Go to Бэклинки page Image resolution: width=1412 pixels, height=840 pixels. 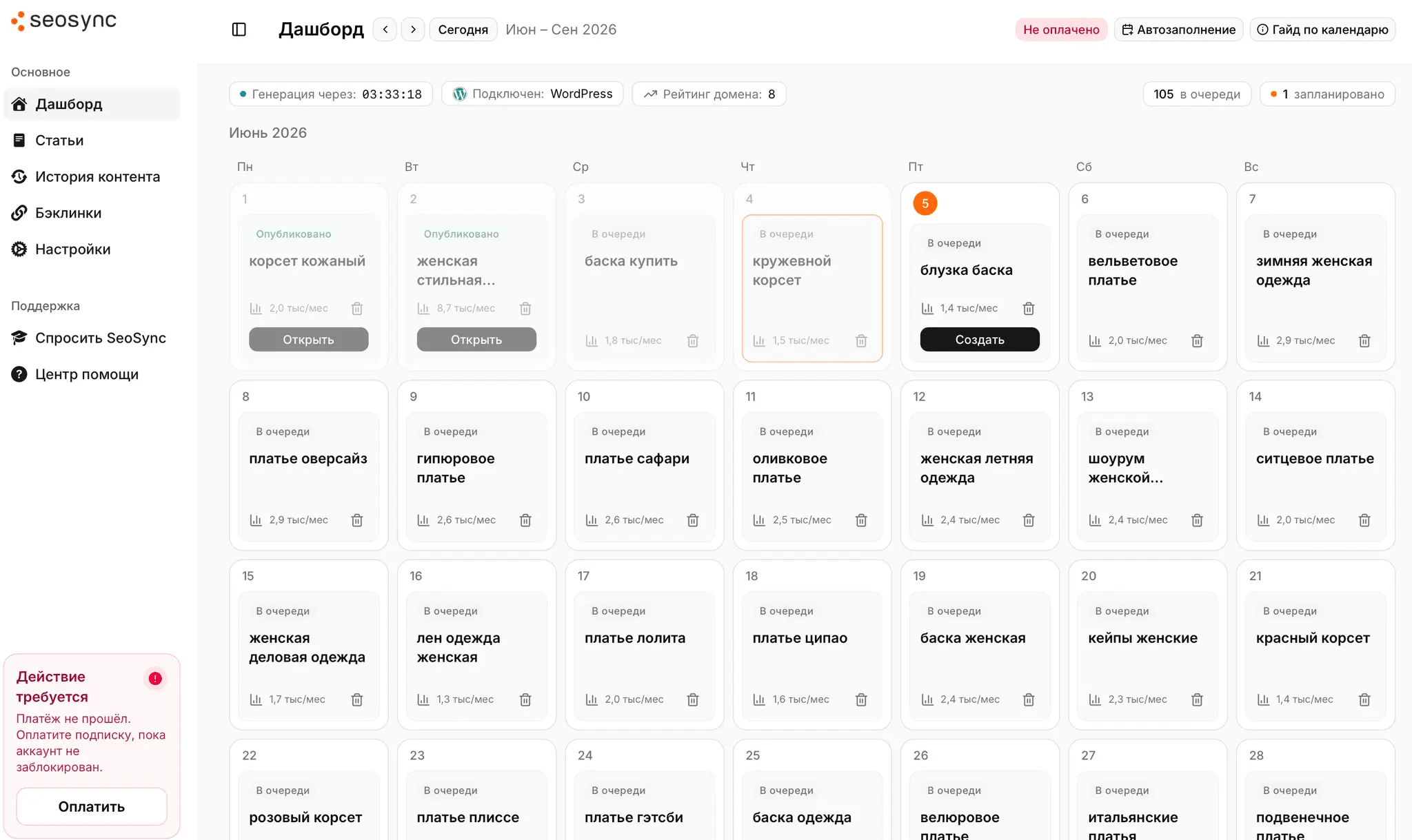92,213
